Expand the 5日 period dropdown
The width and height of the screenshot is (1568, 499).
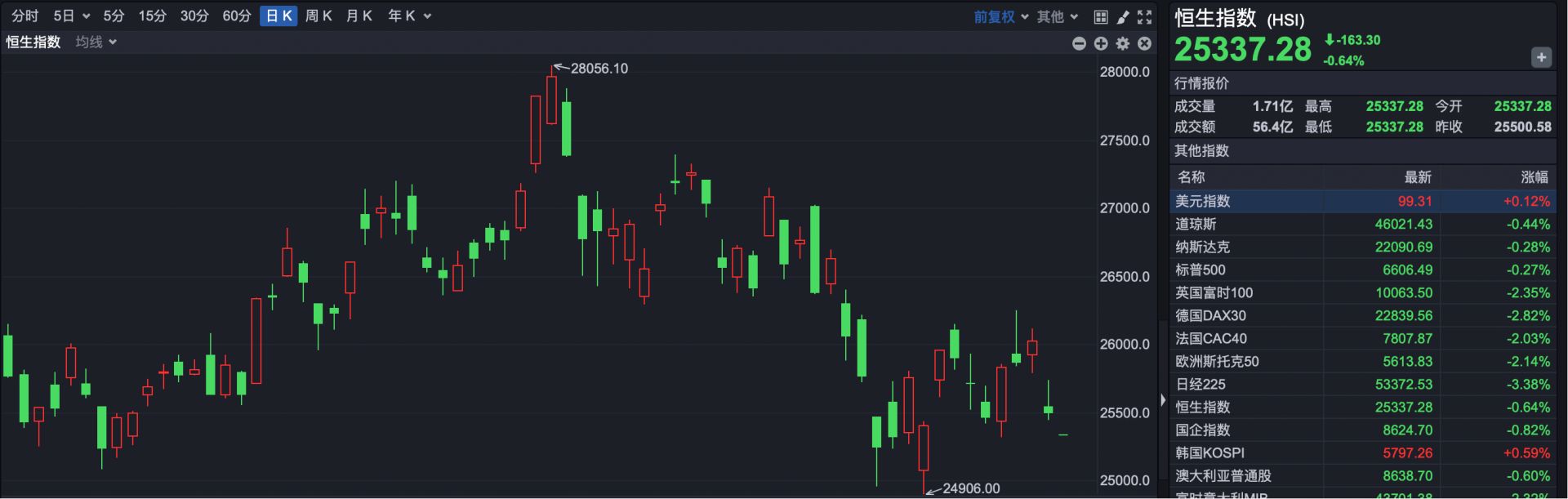(72, 16)
